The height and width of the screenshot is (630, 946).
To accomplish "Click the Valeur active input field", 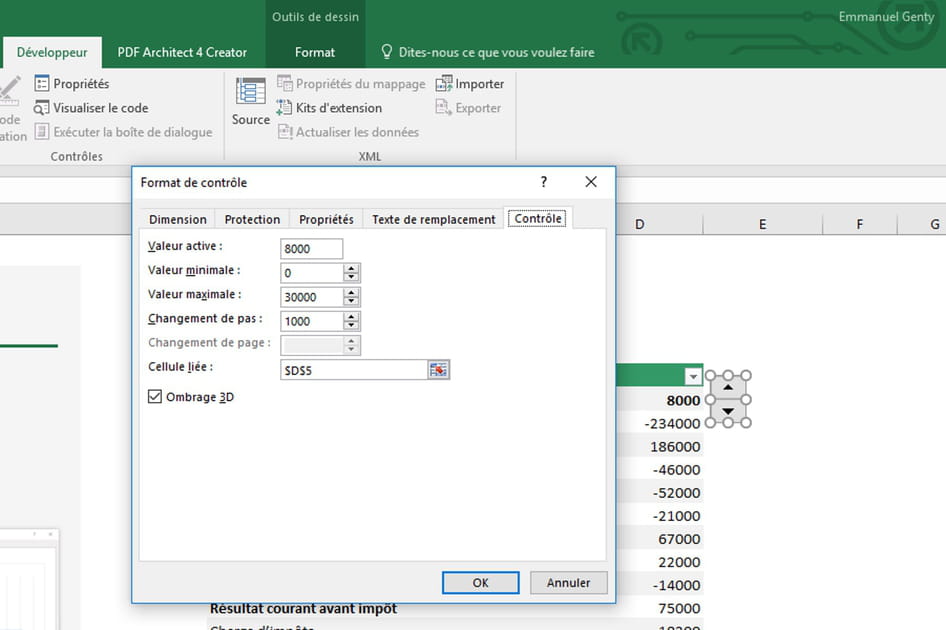I will [312, 248].
